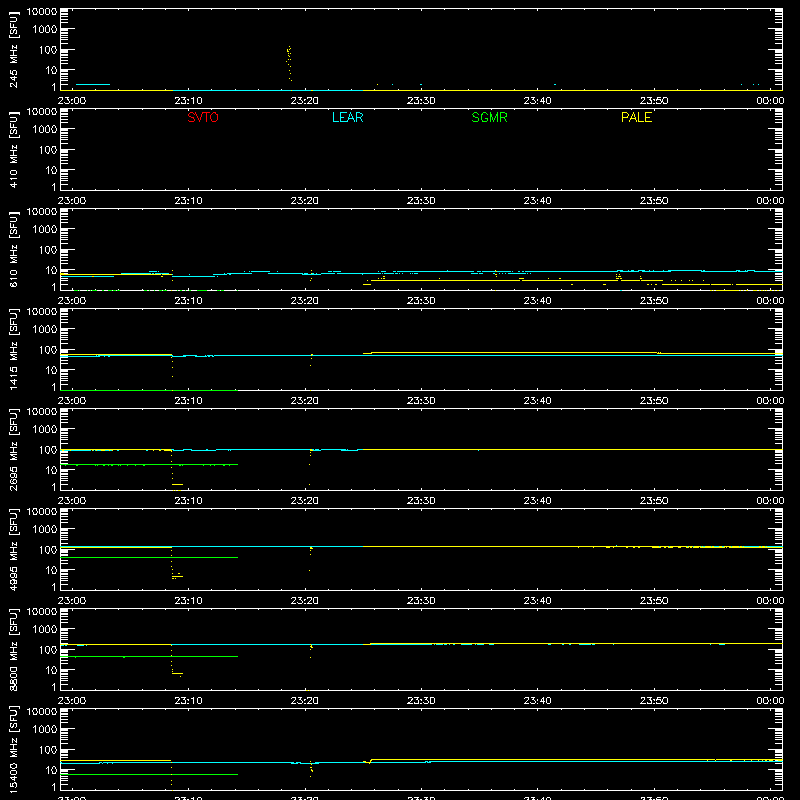Click 23:30 tick label under 410 MHz panel

pos(421,201)
